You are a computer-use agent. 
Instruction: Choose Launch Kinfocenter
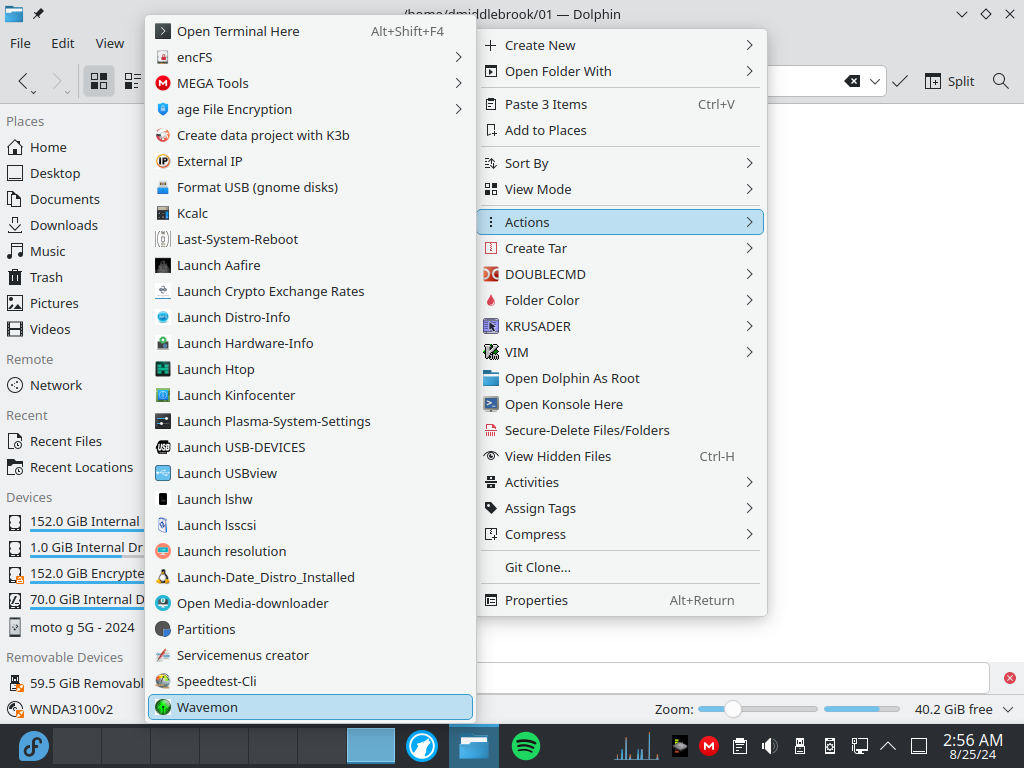pos(310,395)
